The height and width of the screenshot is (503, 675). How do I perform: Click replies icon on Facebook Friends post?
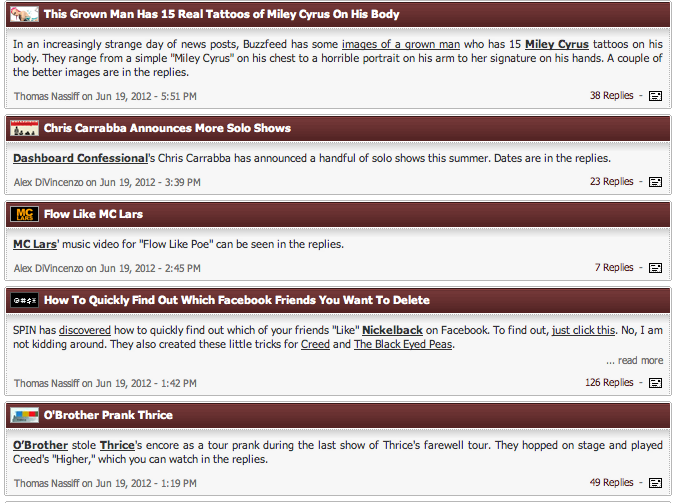tap(656, 383)
